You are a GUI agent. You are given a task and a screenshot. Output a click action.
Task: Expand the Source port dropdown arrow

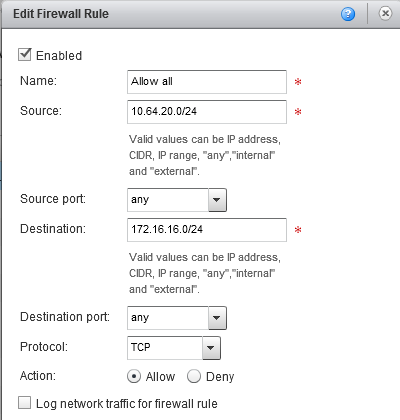click(217, 200)
